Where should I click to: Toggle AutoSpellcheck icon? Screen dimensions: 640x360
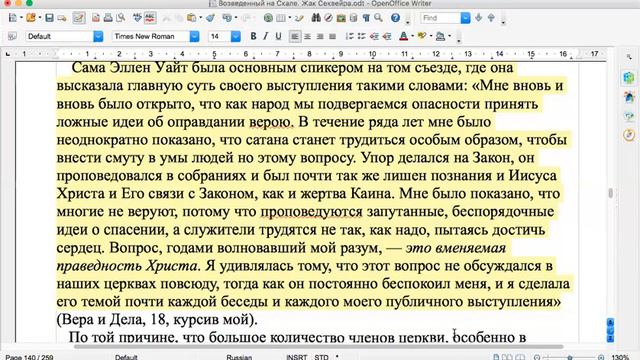pyautogui.click(x=150, y=18)
